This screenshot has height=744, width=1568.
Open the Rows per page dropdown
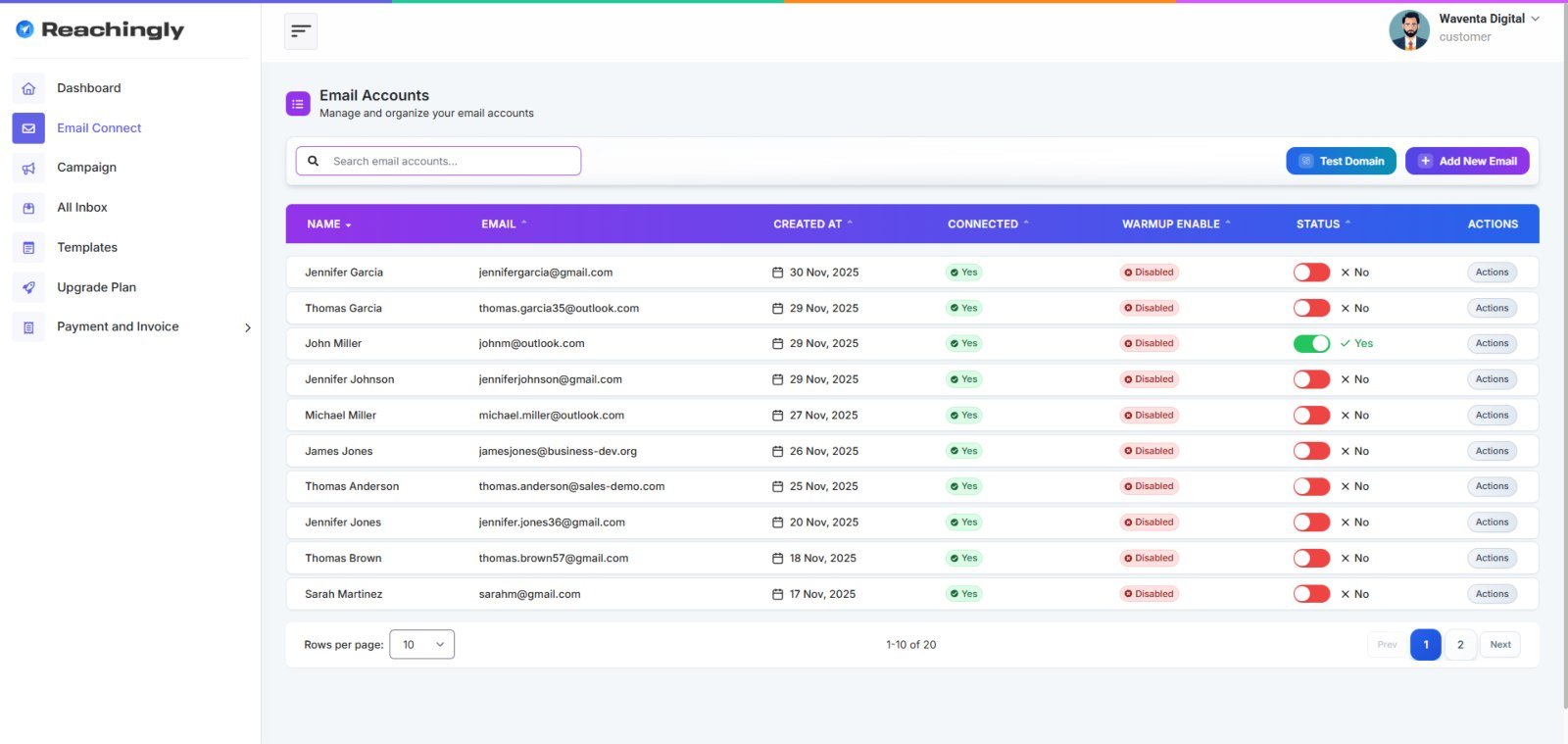[x=422, y=645]
